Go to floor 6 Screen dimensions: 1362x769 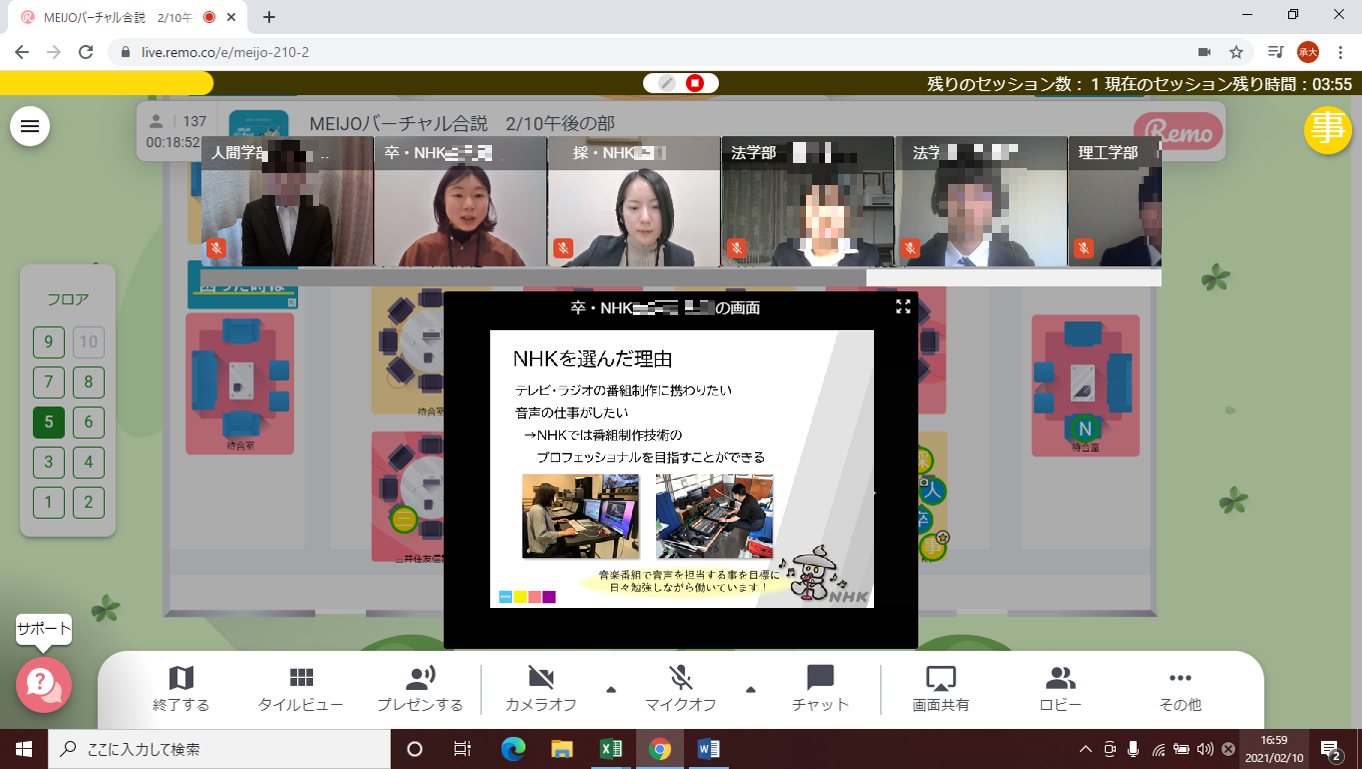point(88,422)
